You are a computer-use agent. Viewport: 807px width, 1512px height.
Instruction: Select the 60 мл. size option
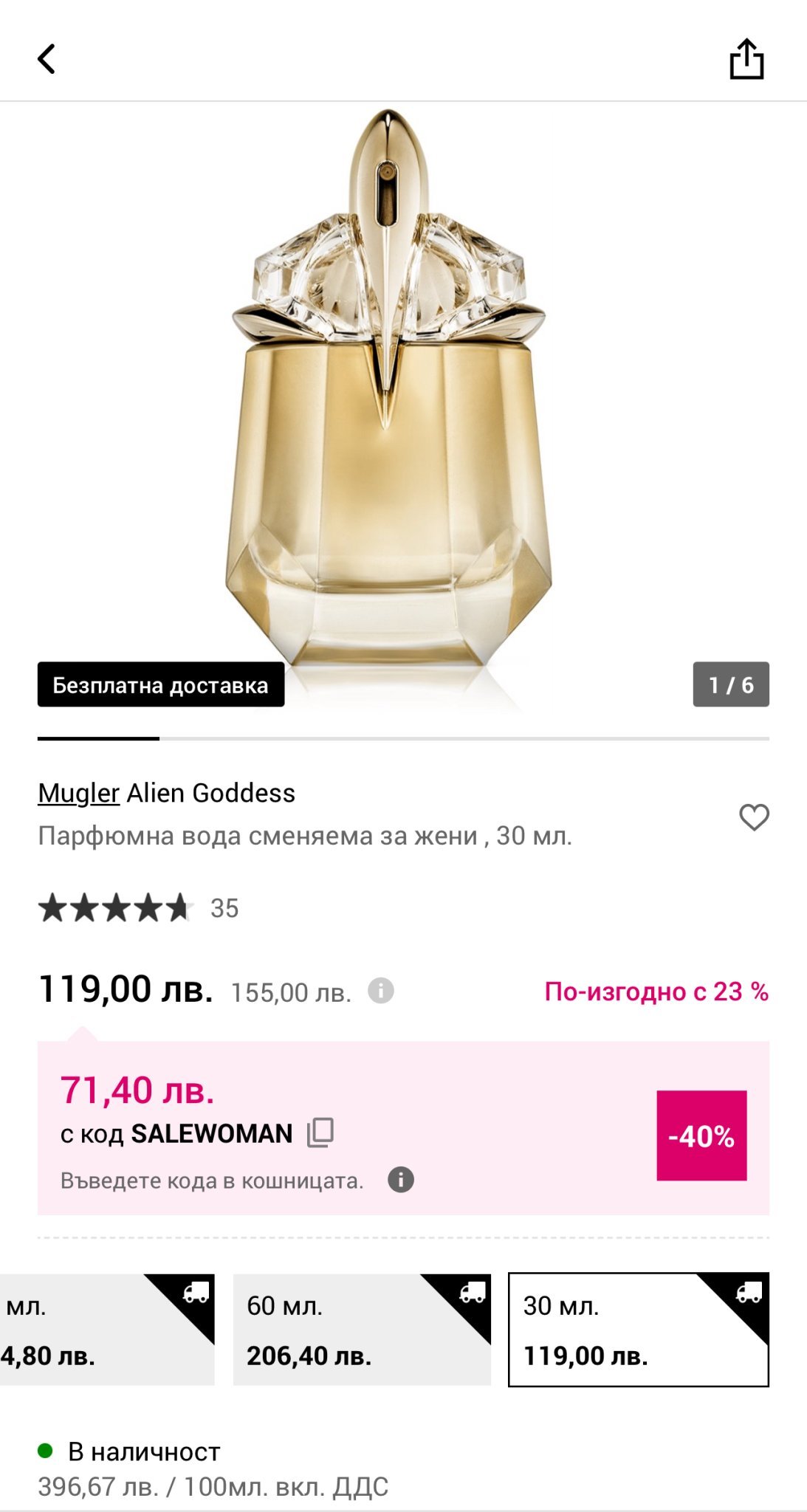tap(362, 1330)
